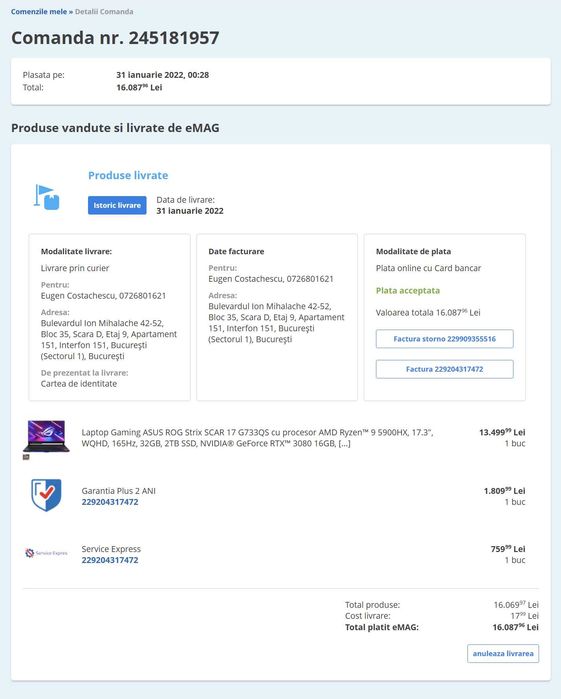Click the Garantia Plus 2 ANI label

pyautogui.click(x=118, y=491)
